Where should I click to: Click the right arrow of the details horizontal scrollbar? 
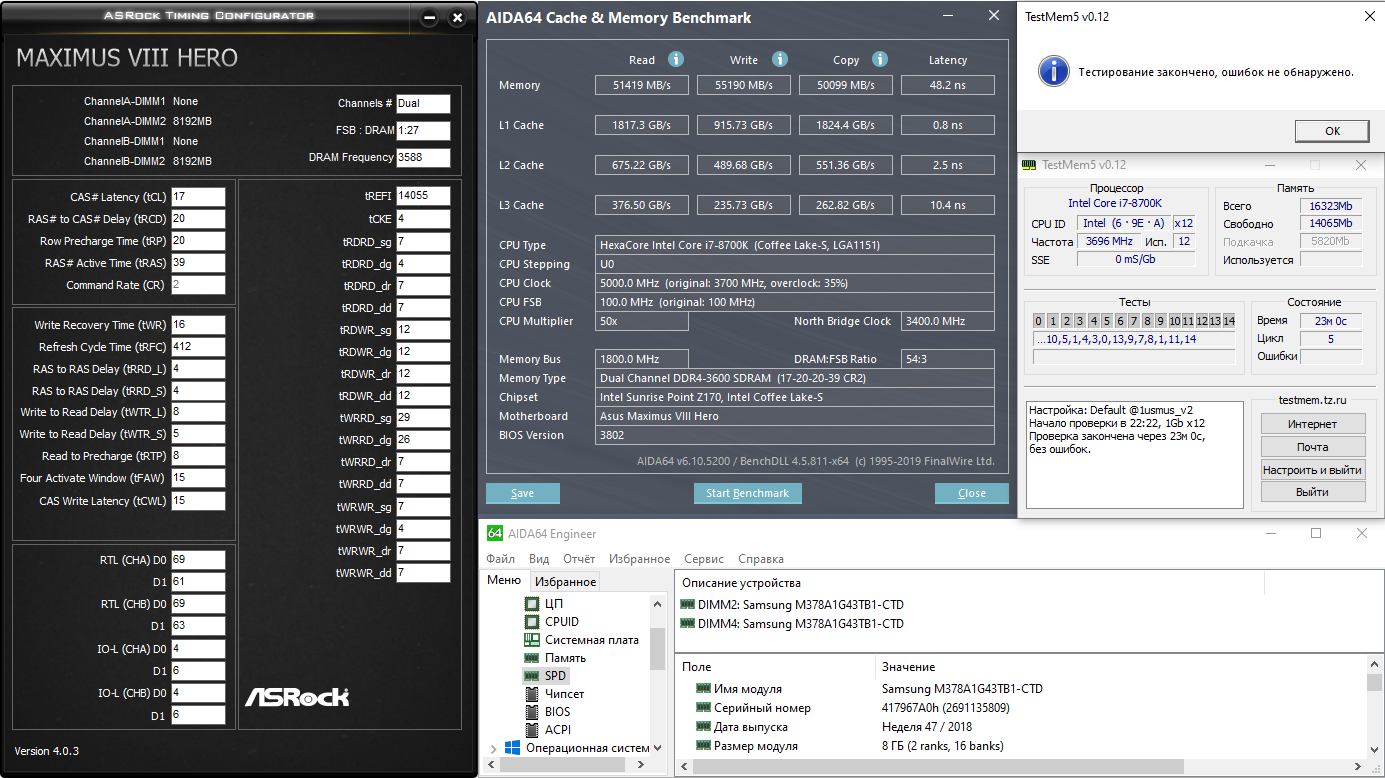pyautogui.click(x=1359, y=767)
